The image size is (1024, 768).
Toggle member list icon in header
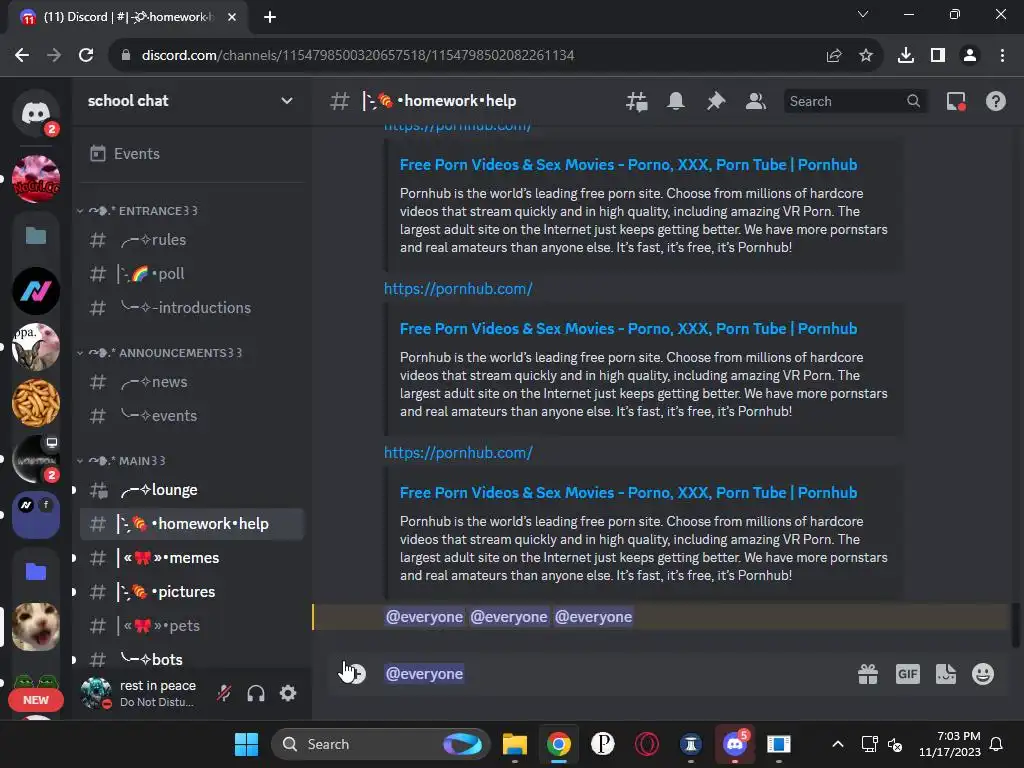click(756, 101)
